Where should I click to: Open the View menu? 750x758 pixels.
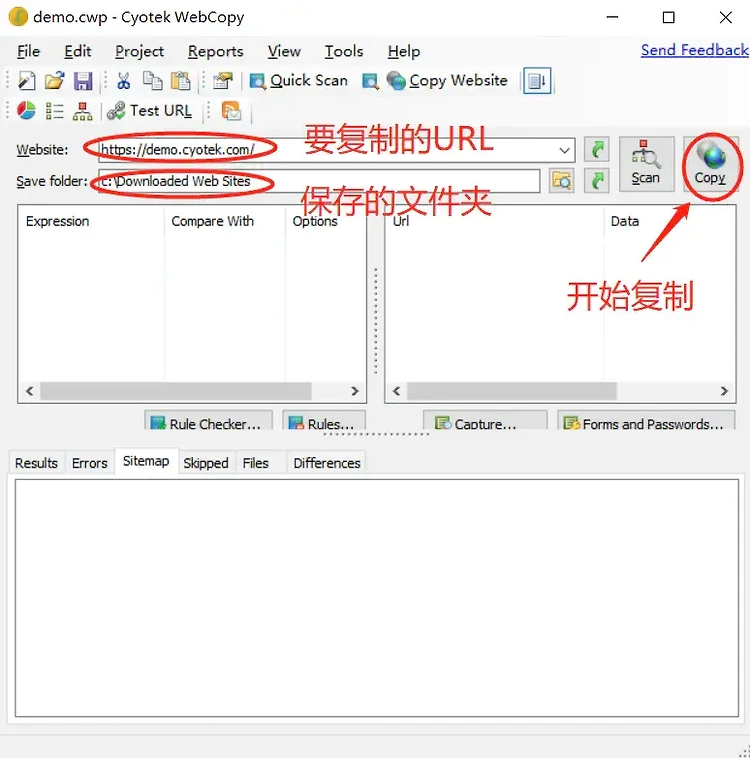point(284,51)
